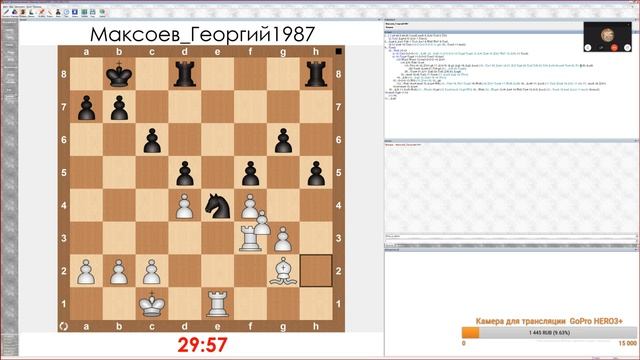Click the highlighted empty h2 square

click(316, 271)
